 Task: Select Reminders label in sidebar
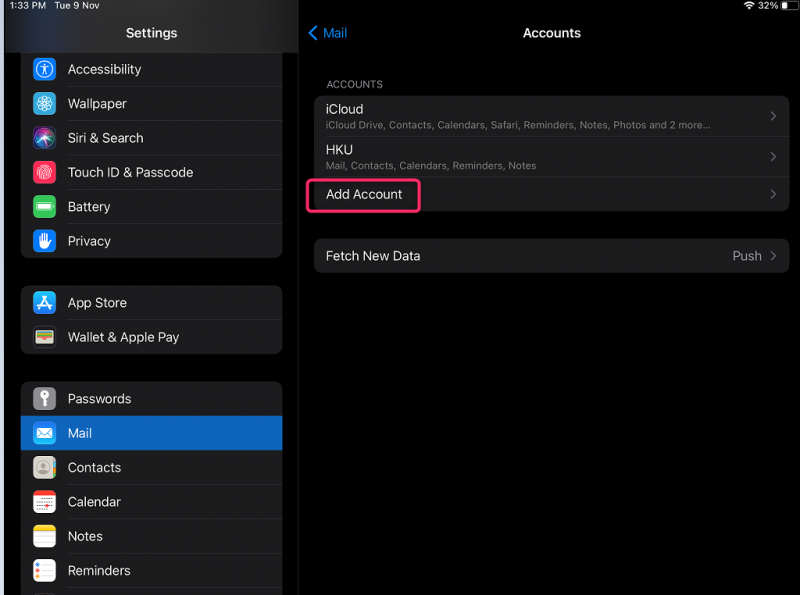coord(99,571)
